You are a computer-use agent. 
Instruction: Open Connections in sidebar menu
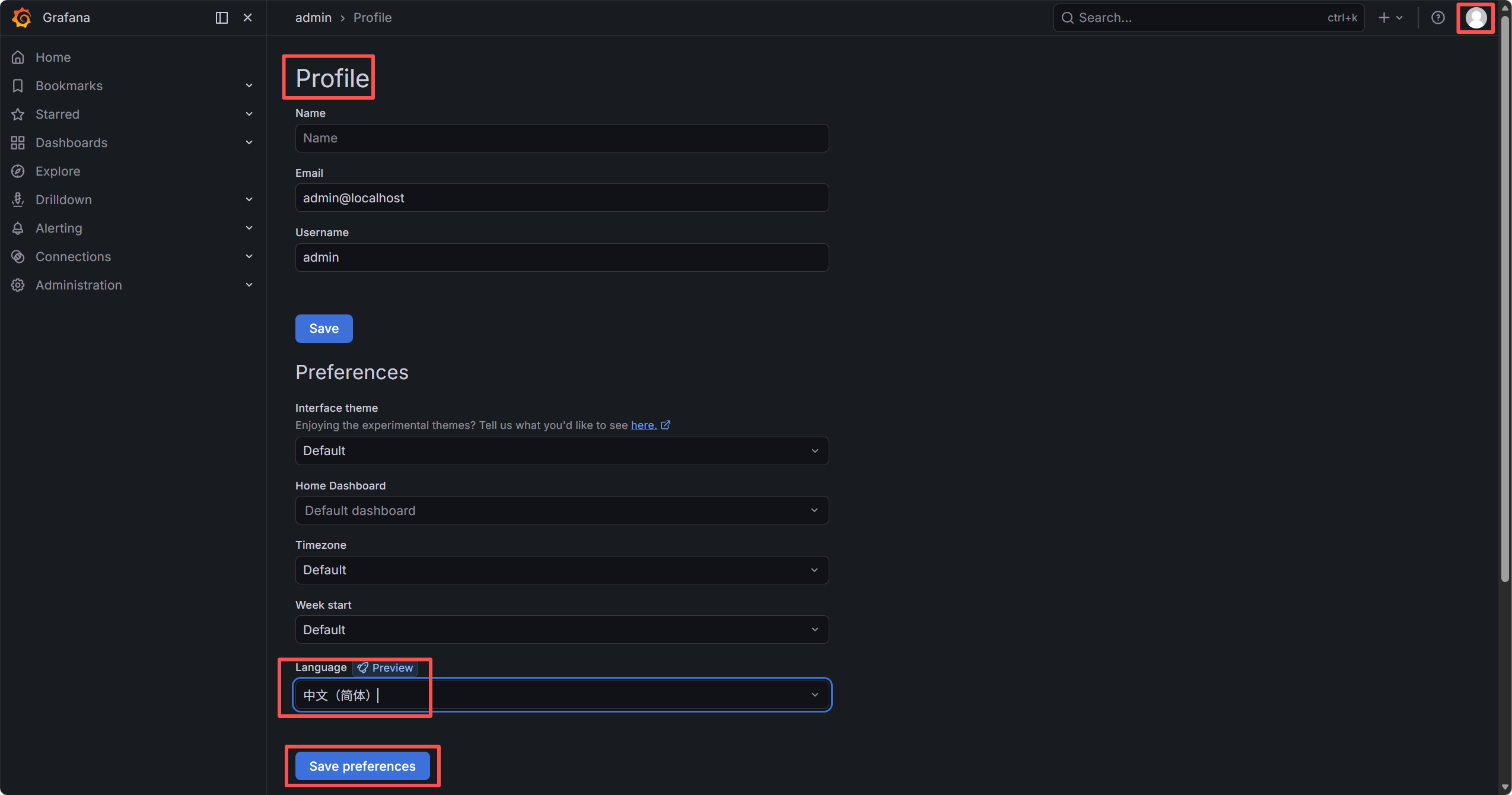pyautogui.click(x=73, y=257)
